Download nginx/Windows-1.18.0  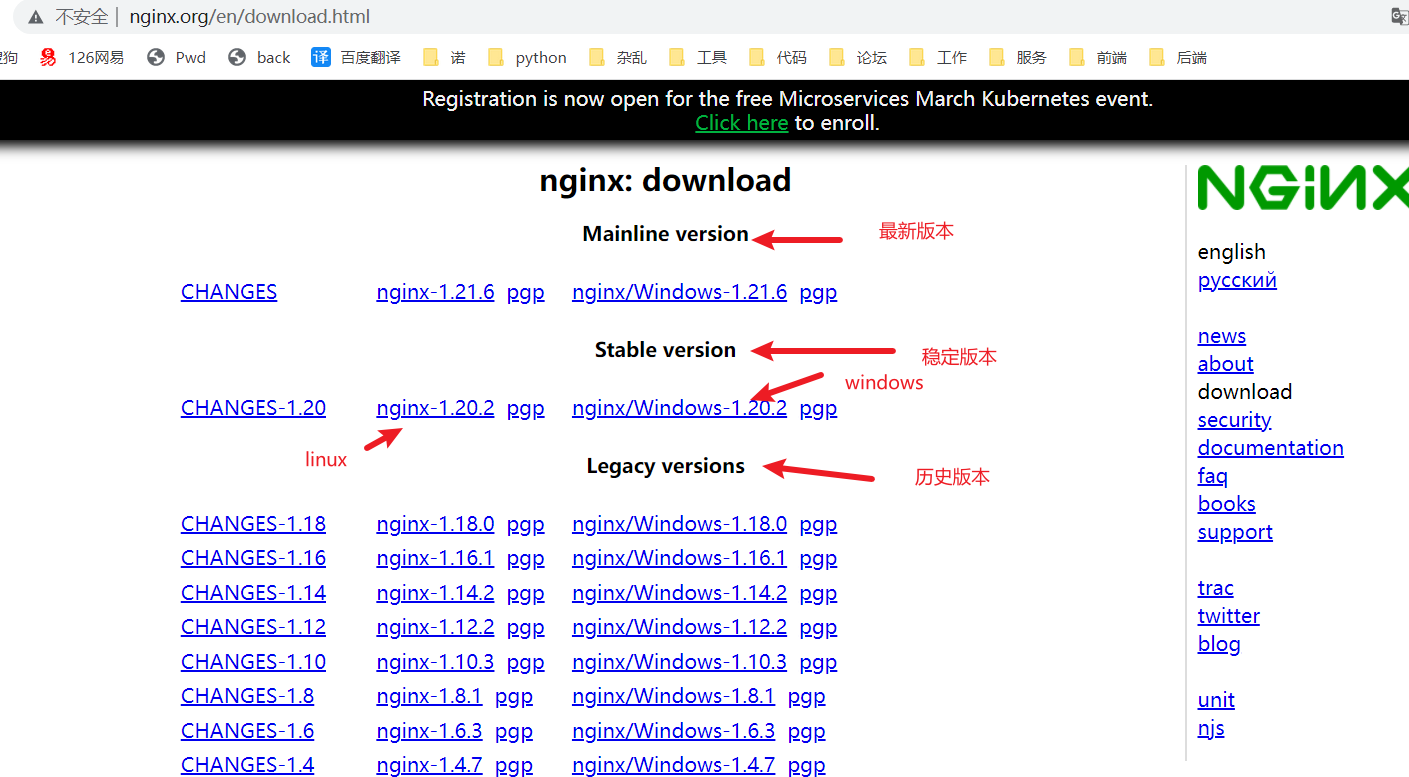click(679, 524)
